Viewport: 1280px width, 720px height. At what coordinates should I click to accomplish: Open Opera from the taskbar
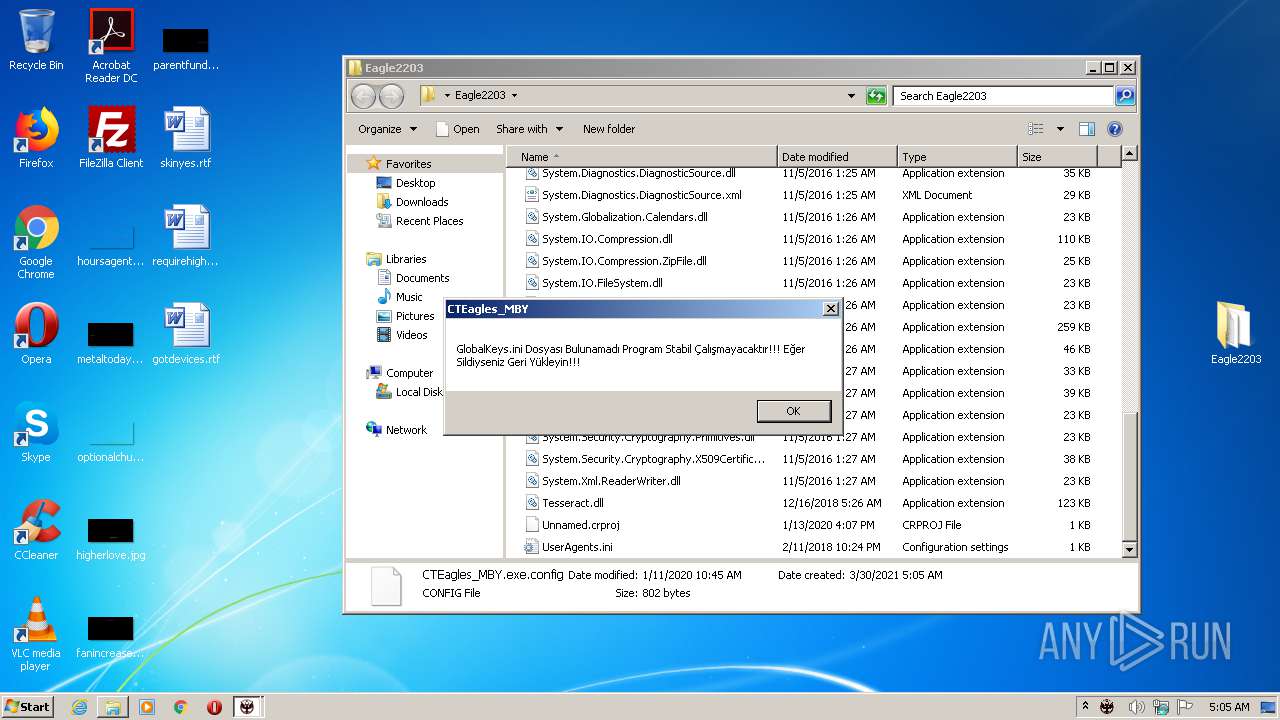(x=214, y=707)
